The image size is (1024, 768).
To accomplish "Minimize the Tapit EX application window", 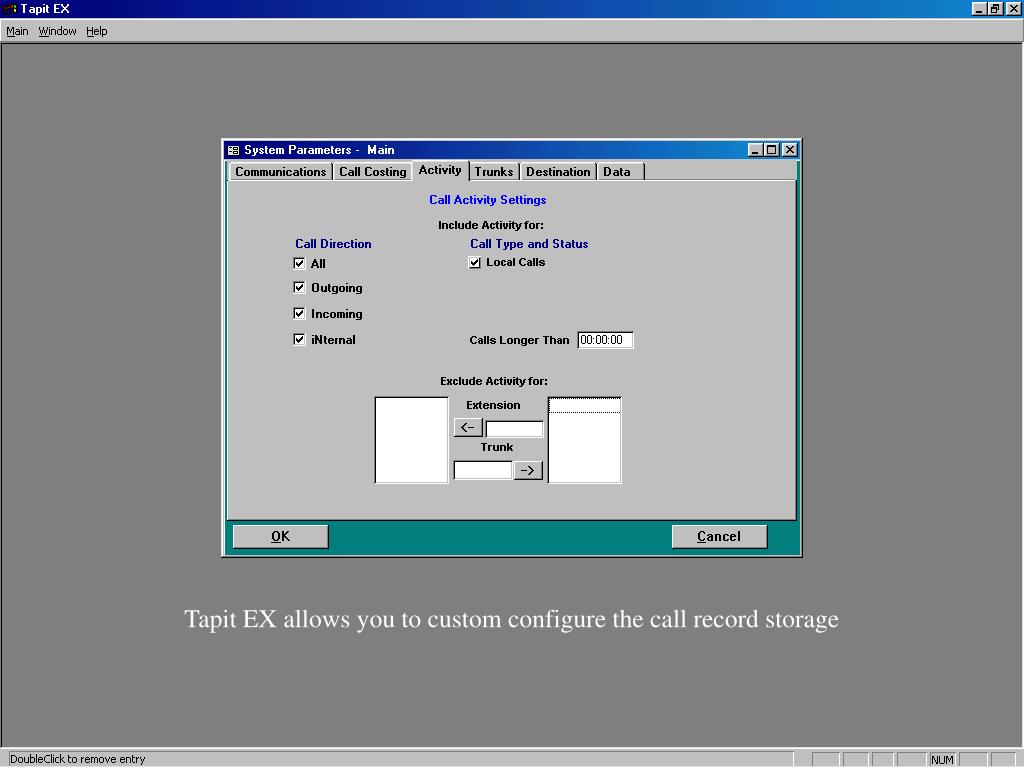I will tap(980, 8).
